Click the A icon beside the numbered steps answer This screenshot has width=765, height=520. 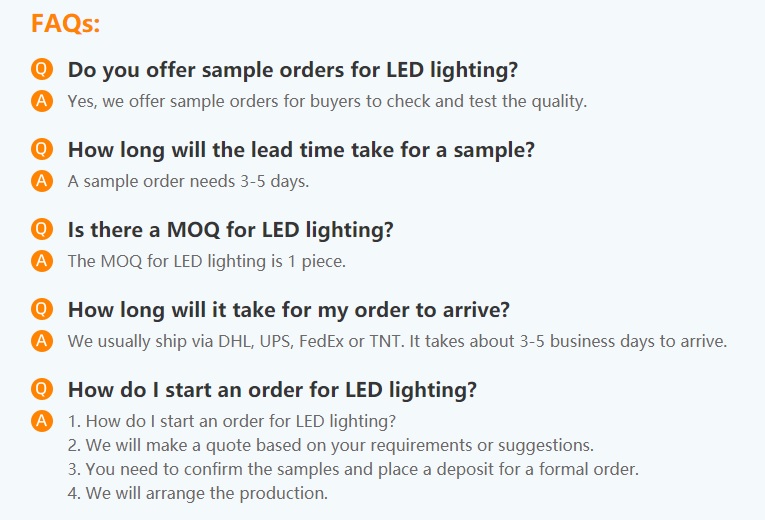coord(41,421)
